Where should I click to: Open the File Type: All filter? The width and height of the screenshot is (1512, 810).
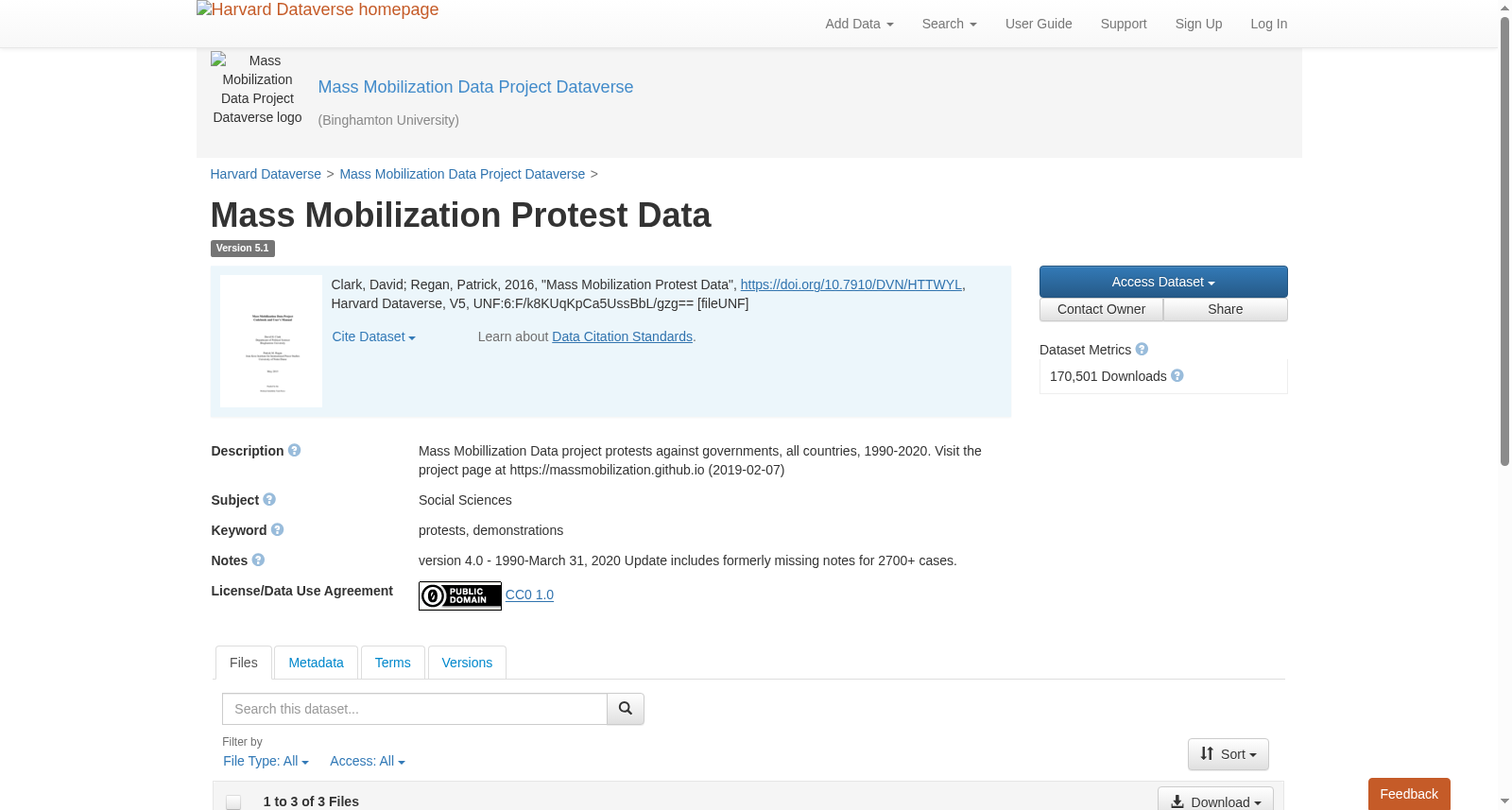pos(266,761)
